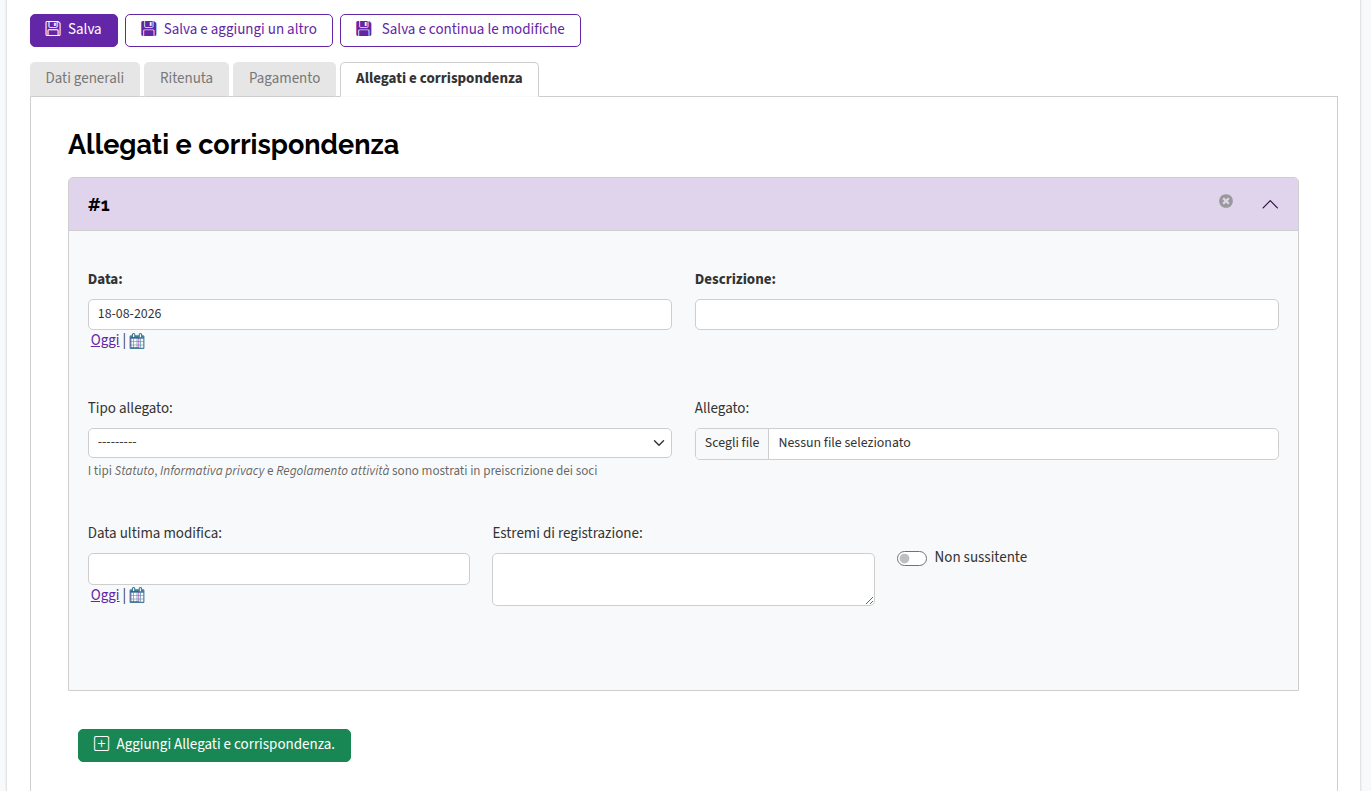Click the #1 entry header label
1371x791 pixels.
tap(99, 205)
